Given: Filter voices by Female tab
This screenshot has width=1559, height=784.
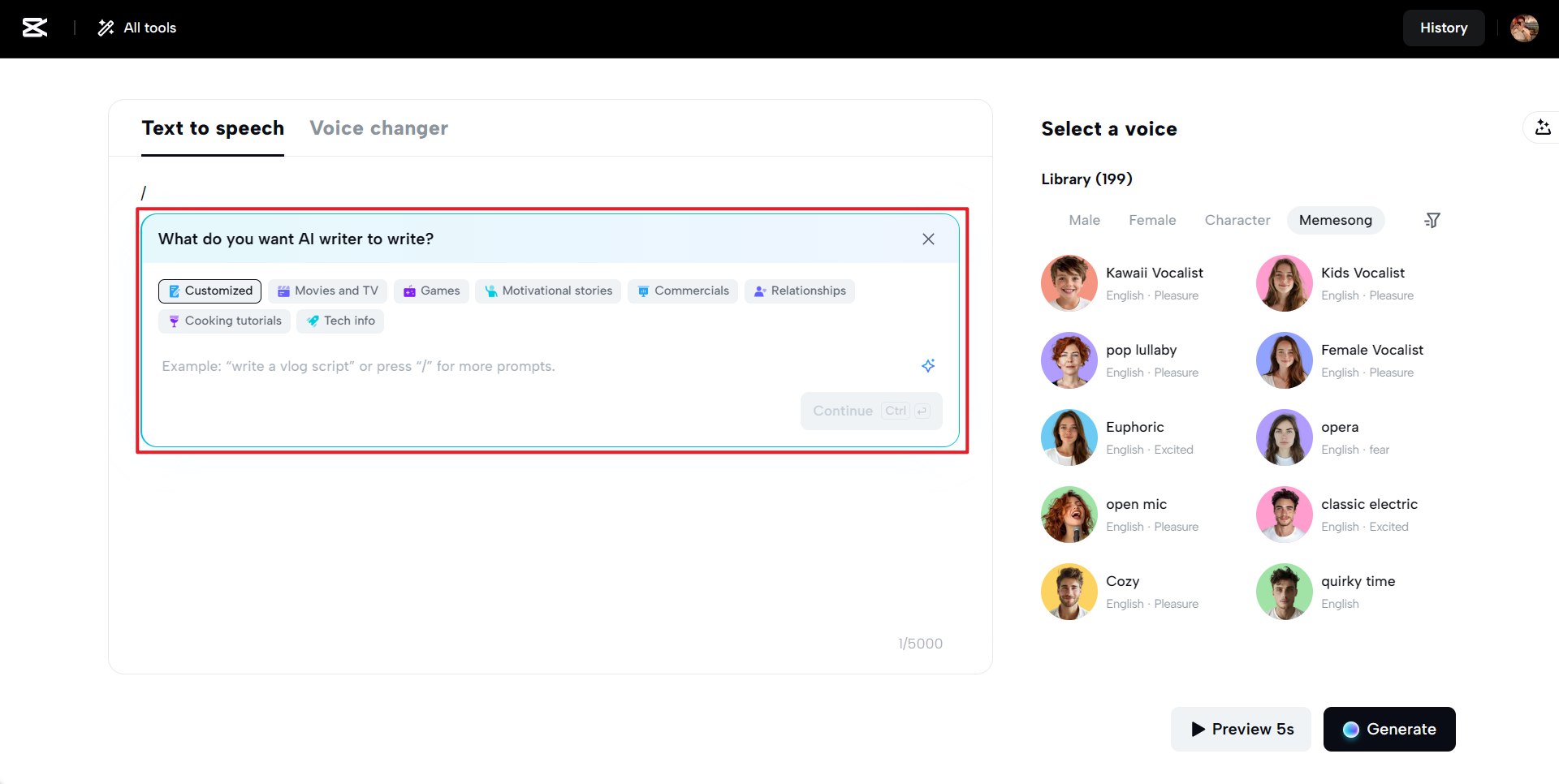Looking at the screenshot, I should pyautogui.click(x=1152, y=220).
